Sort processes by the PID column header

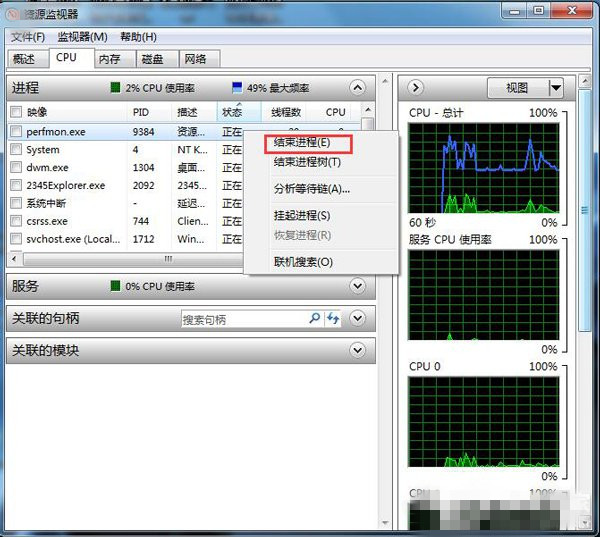click(145, 112)
